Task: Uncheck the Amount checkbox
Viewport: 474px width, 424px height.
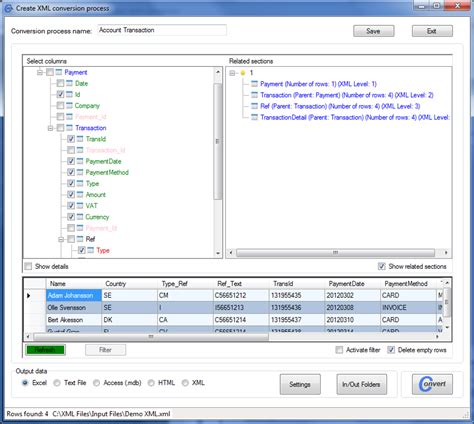Action: [71, 195]
